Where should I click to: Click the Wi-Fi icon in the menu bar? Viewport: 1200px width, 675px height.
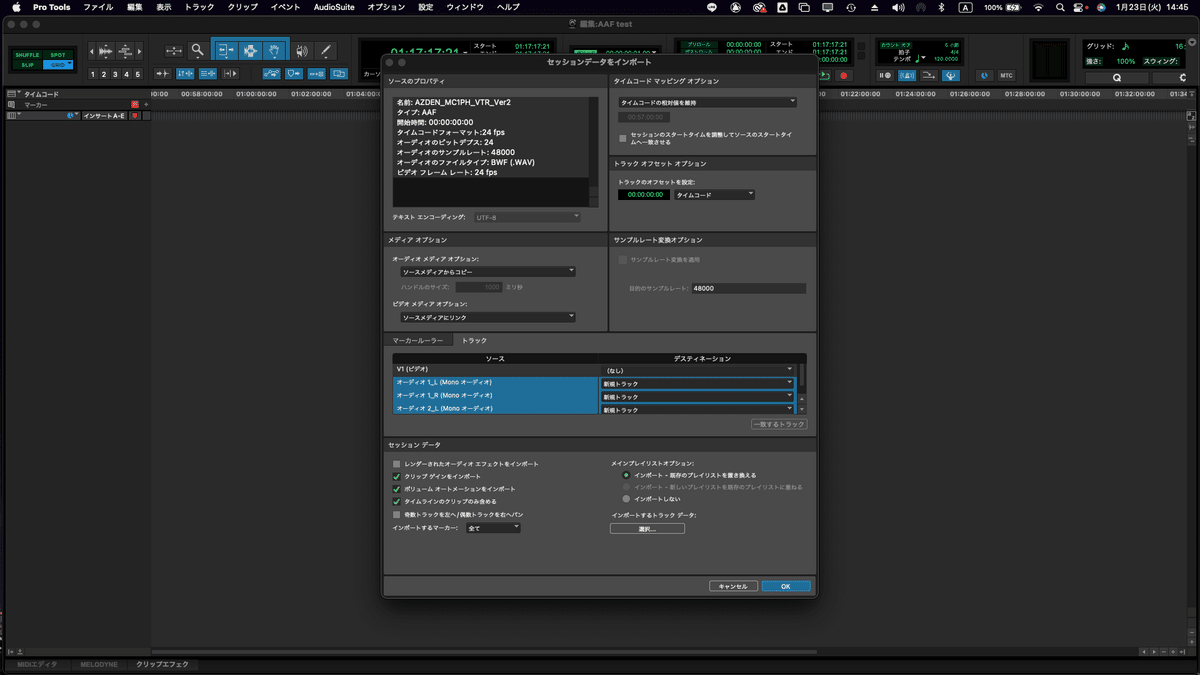[x=1038, y=7]
